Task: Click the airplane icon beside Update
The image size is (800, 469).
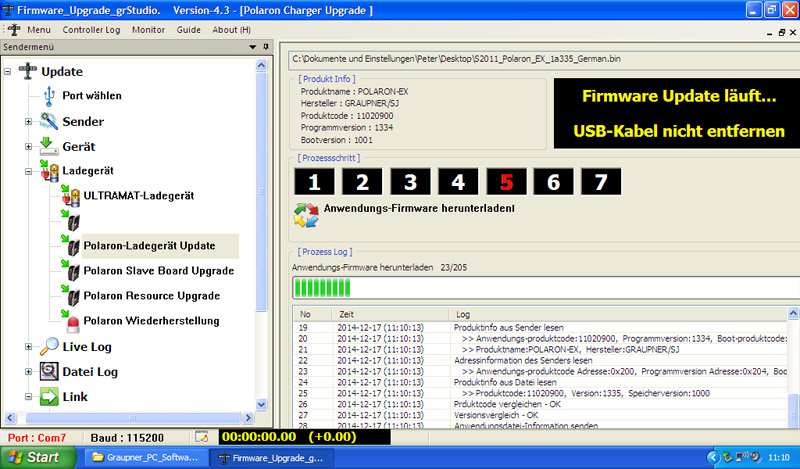Action: pyautogui.click(x=28, y=71)
